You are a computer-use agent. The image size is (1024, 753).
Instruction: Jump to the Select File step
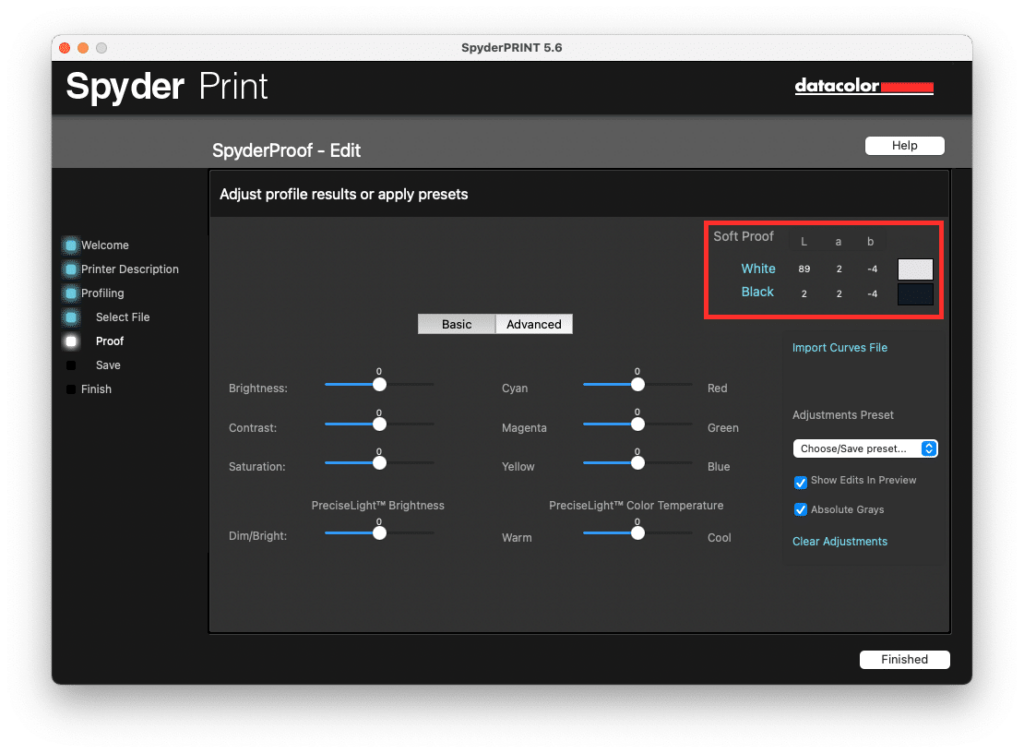coord(123,317)
